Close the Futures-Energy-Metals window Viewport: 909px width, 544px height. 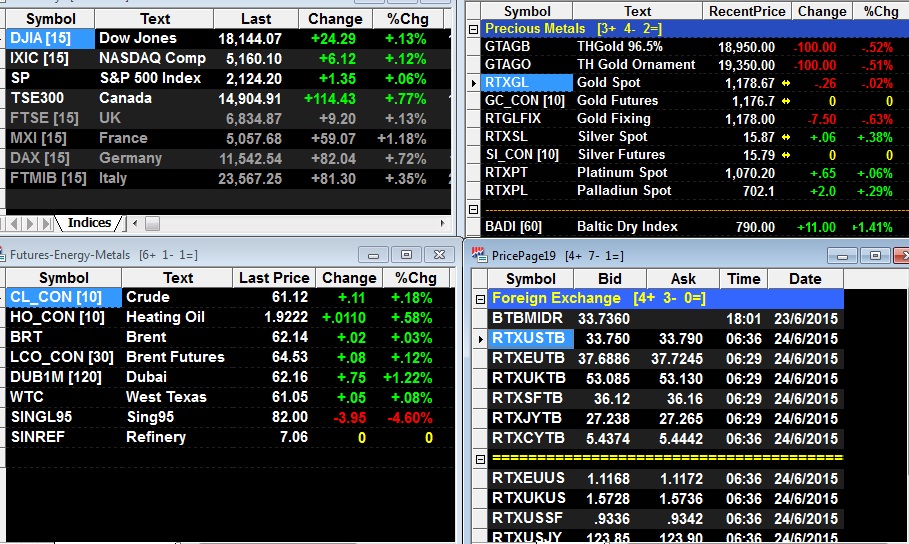pyautogui.click(x=440, y=255)
